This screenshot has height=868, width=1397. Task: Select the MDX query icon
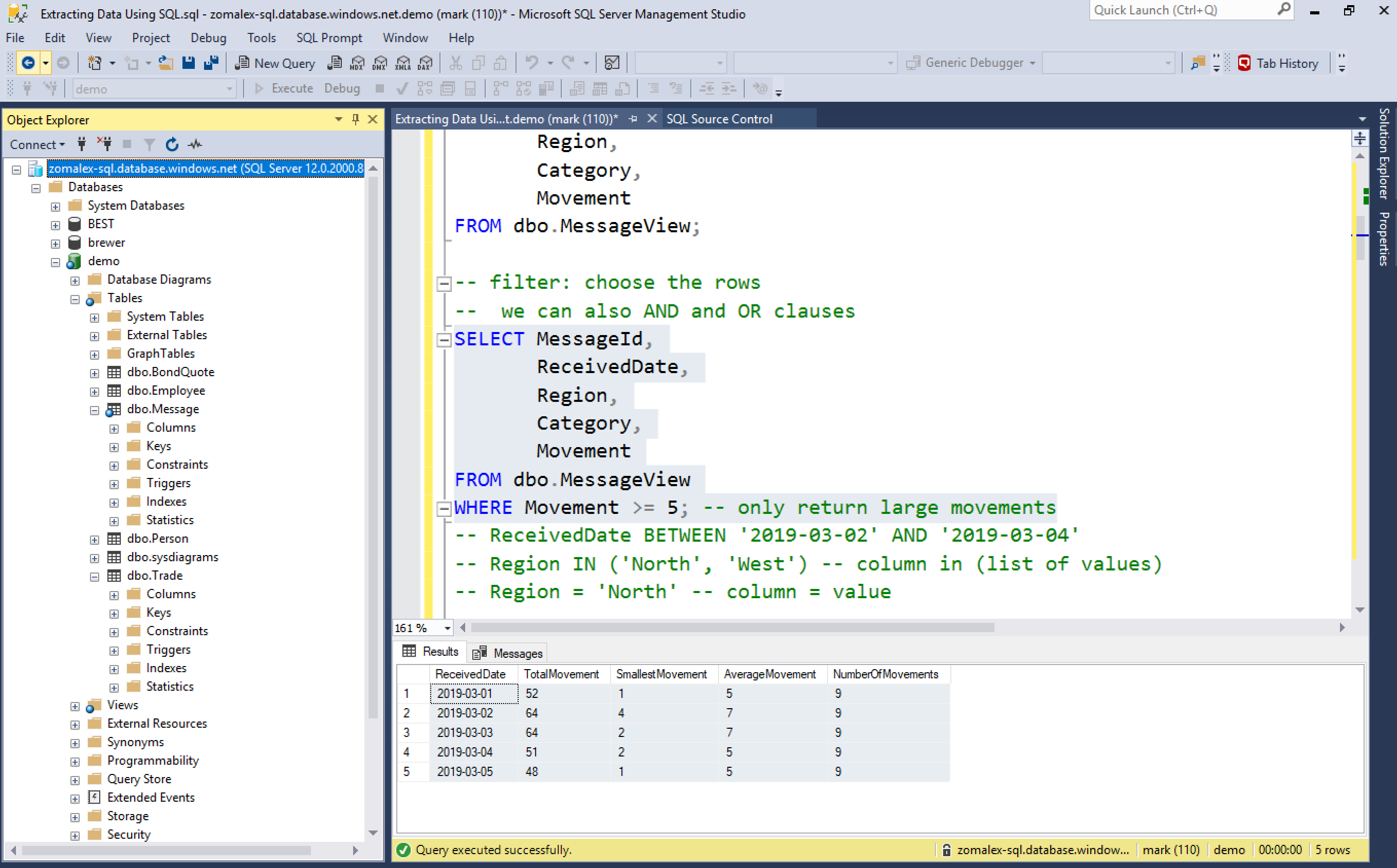[x=357, y=63]
